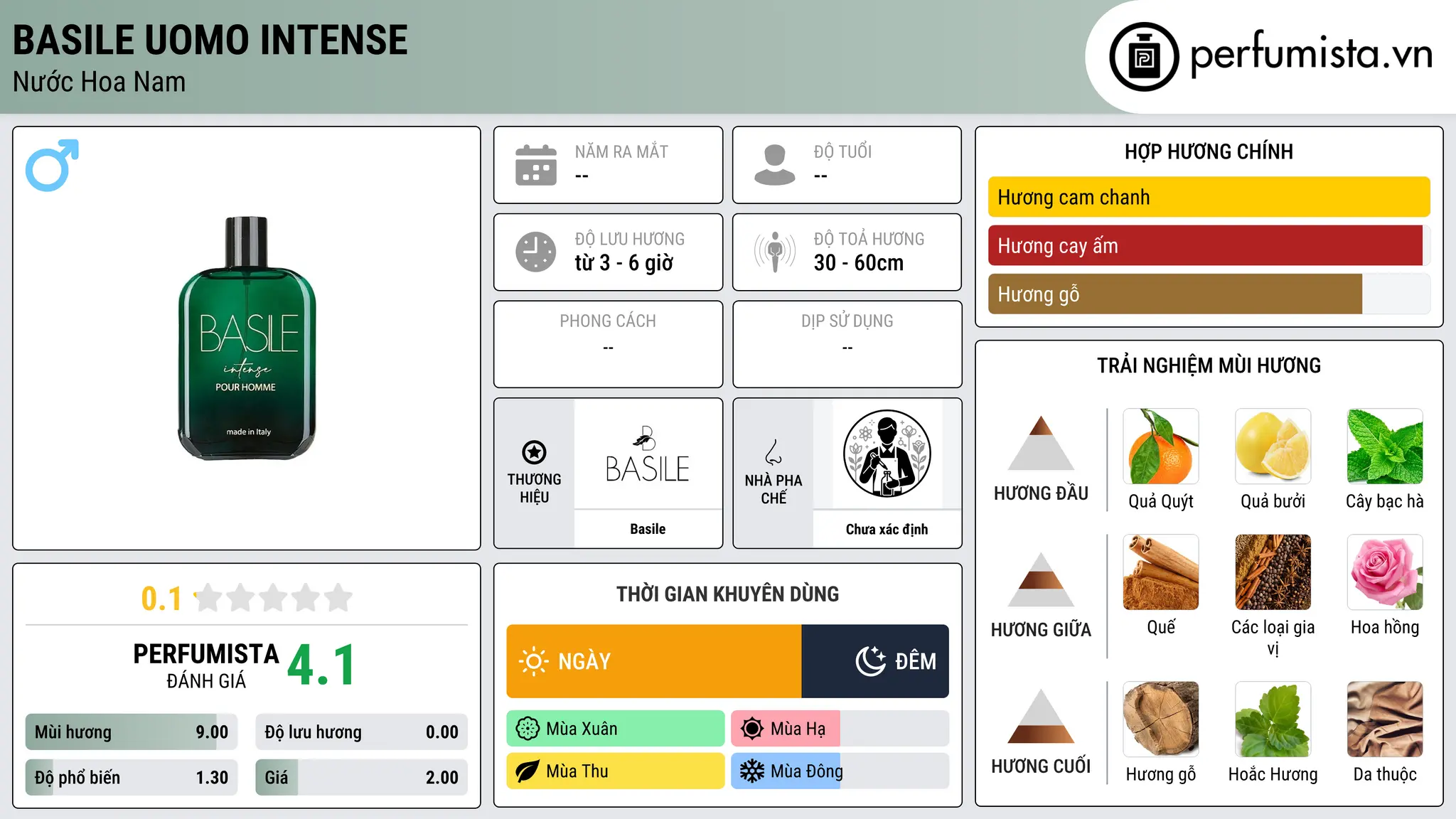Select the Hoắc Hương patchouli note image

(1273, 719)
